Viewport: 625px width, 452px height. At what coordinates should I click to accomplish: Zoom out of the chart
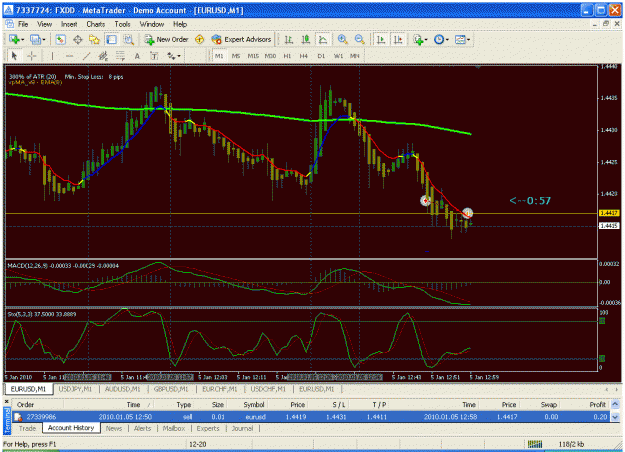(x=360, y=39)
